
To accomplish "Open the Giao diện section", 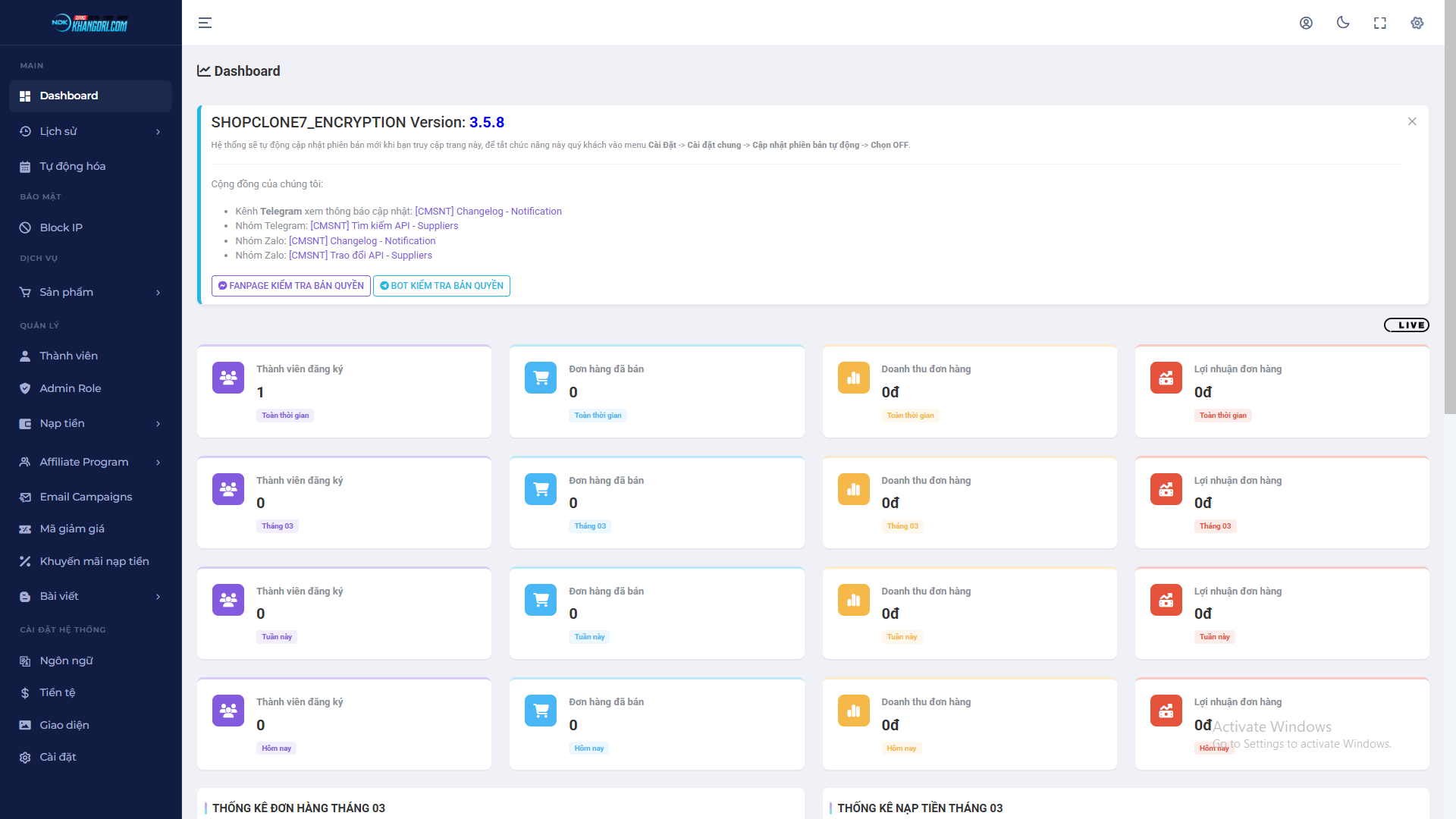I will click(x=64, y=725).
